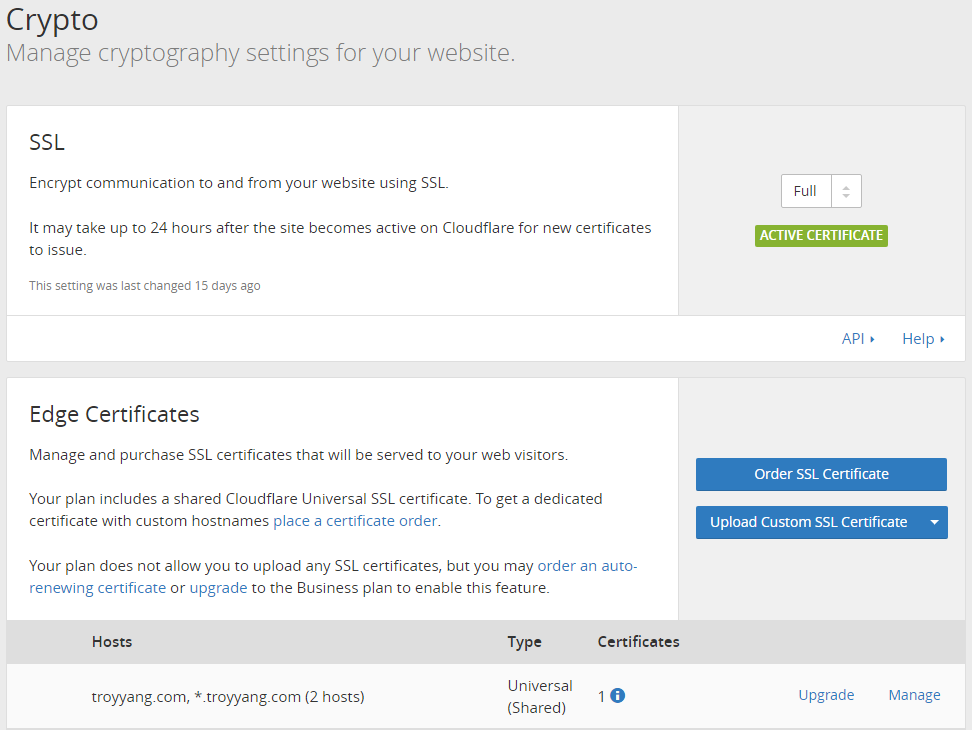The width and height of the screenshot is (972, 730).
Task: Select the Type column header
Action: click(x=524, y=642)
